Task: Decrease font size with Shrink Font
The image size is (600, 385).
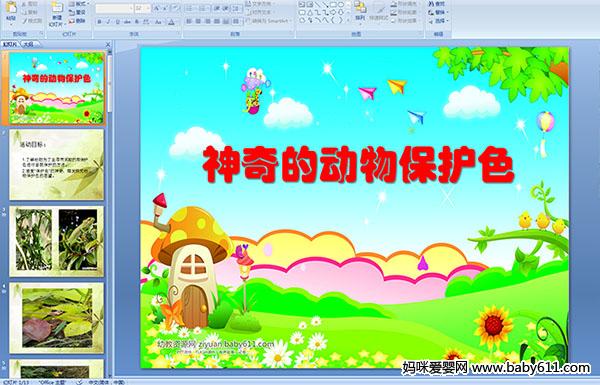Action: point(165,8)
